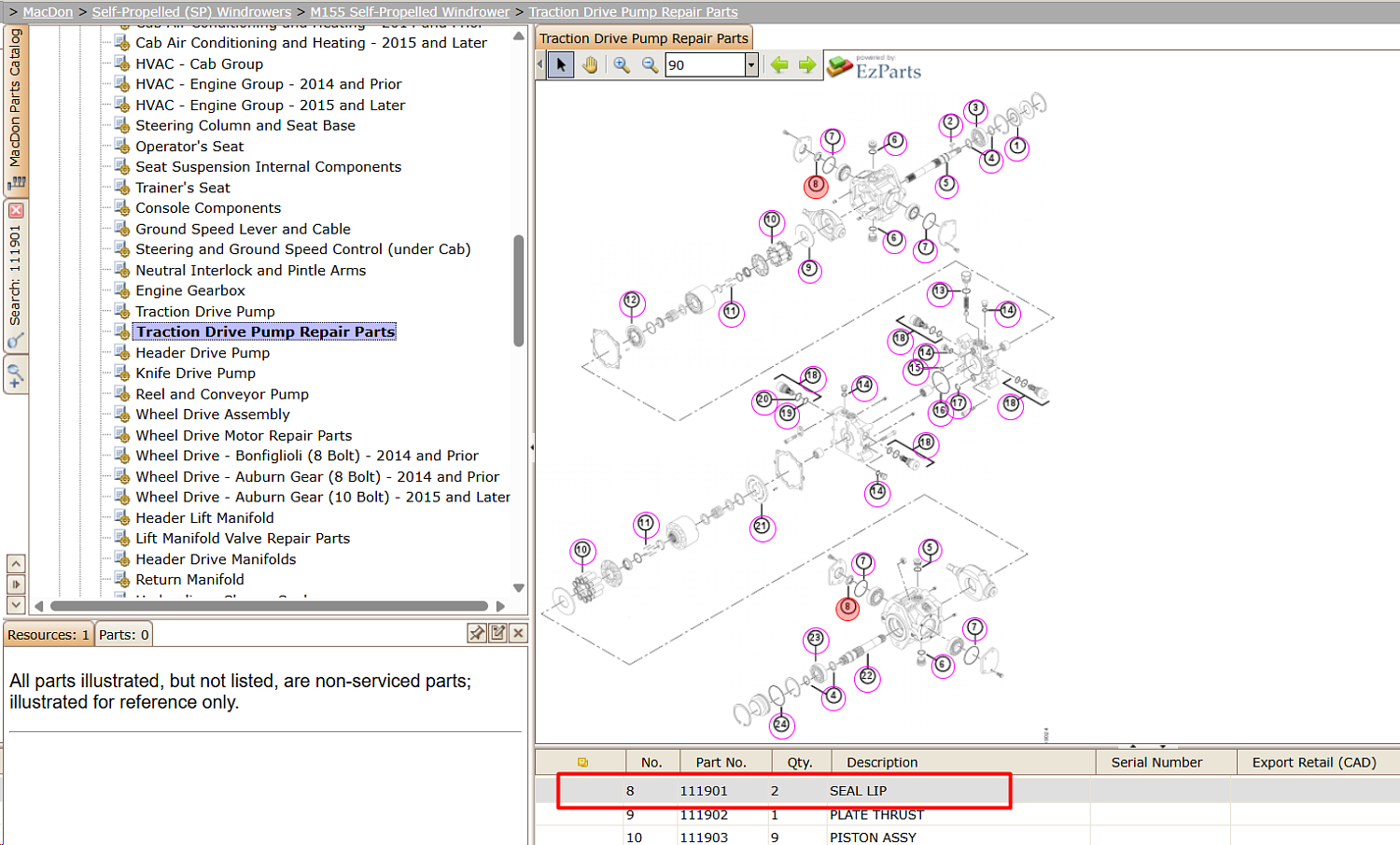Go to previous diagram with green left arrow

coord(779,64)
